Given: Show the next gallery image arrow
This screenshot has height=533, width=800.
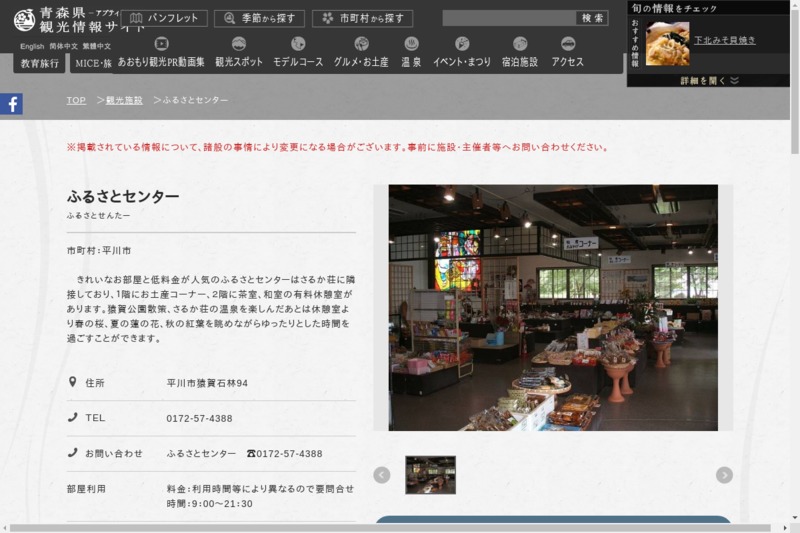Looking at the screenshot, I should click(724, 475).
